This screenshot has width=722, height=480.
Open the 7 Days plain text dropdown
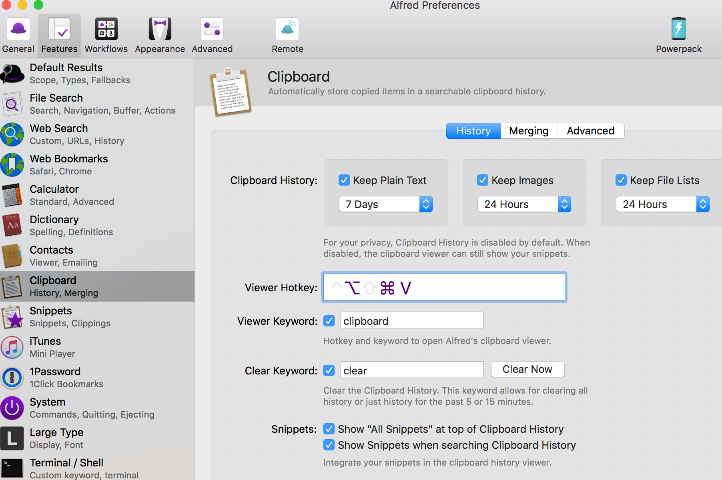[386, 204]
